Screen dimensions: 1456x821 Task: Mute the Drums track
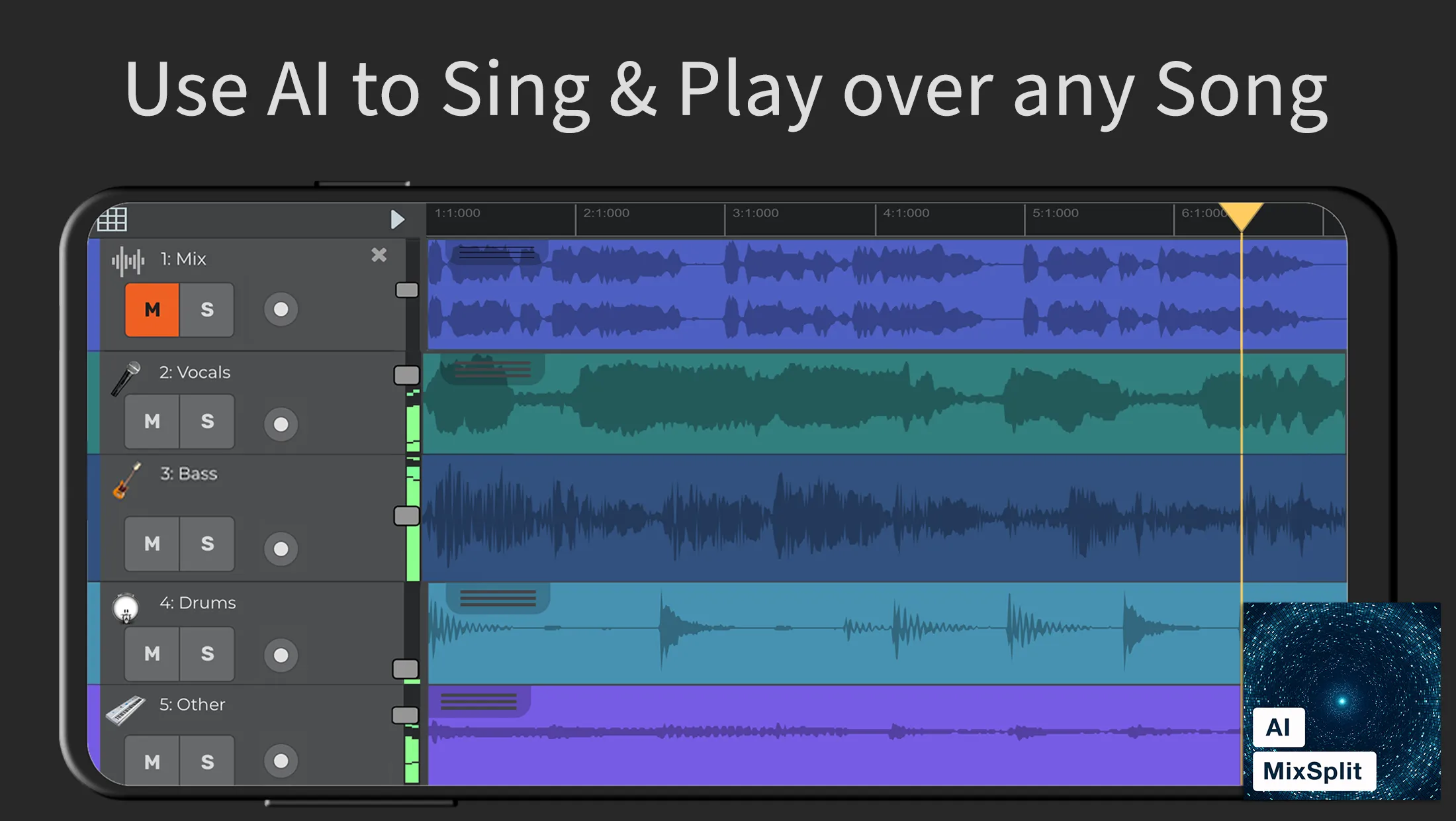[152, 654]
